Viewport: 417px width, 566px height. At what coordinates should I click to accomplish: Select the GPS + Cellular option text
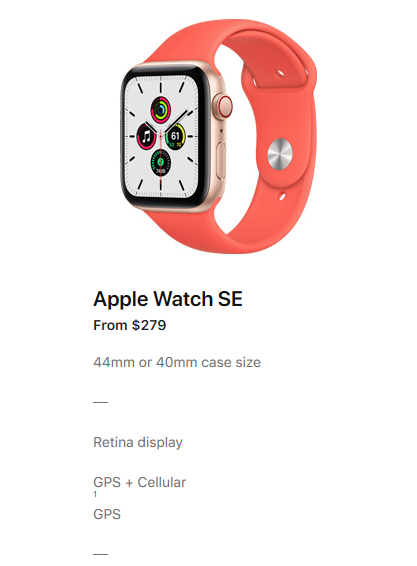(x=140, y=482)
